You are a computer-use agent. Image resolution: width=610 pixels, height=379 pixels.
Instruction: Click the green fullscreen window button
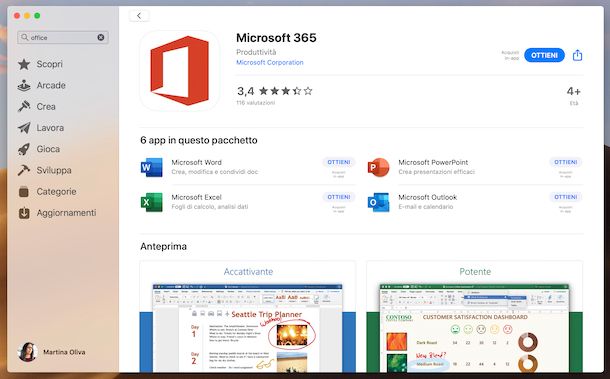coord(37,16)
